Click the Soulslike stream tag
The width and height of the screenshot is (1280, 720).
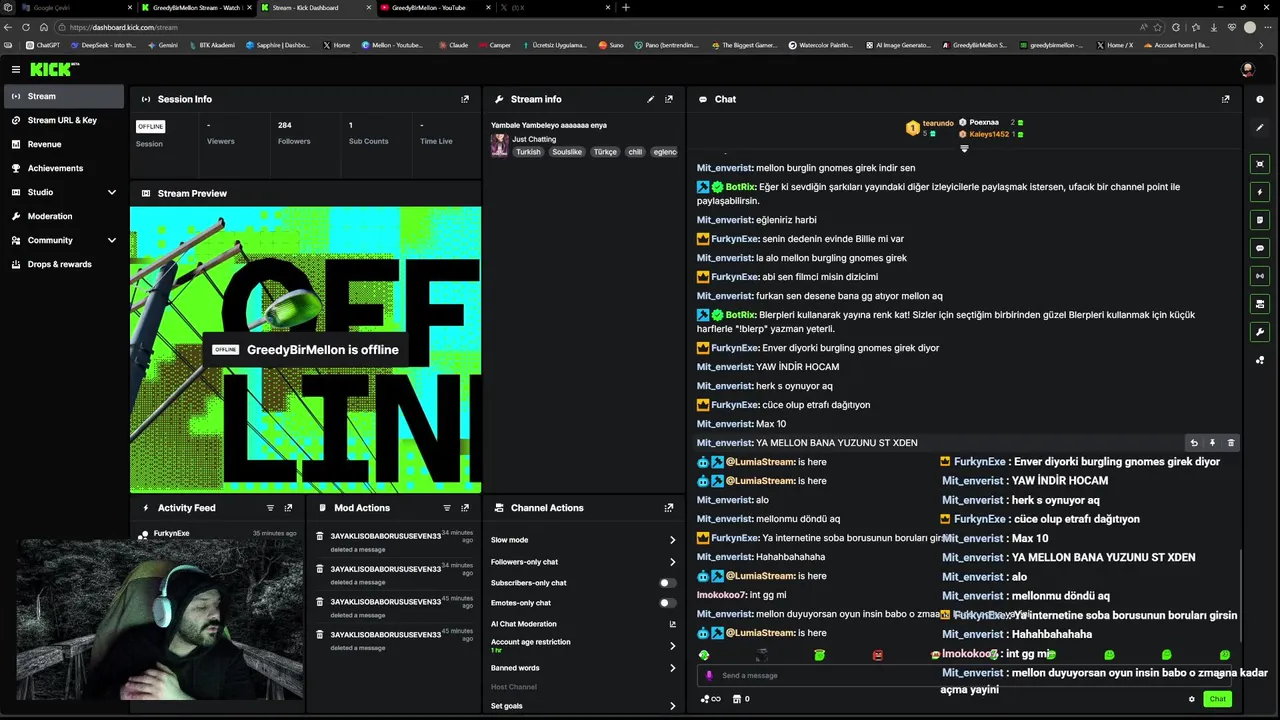tap(567, 152)
